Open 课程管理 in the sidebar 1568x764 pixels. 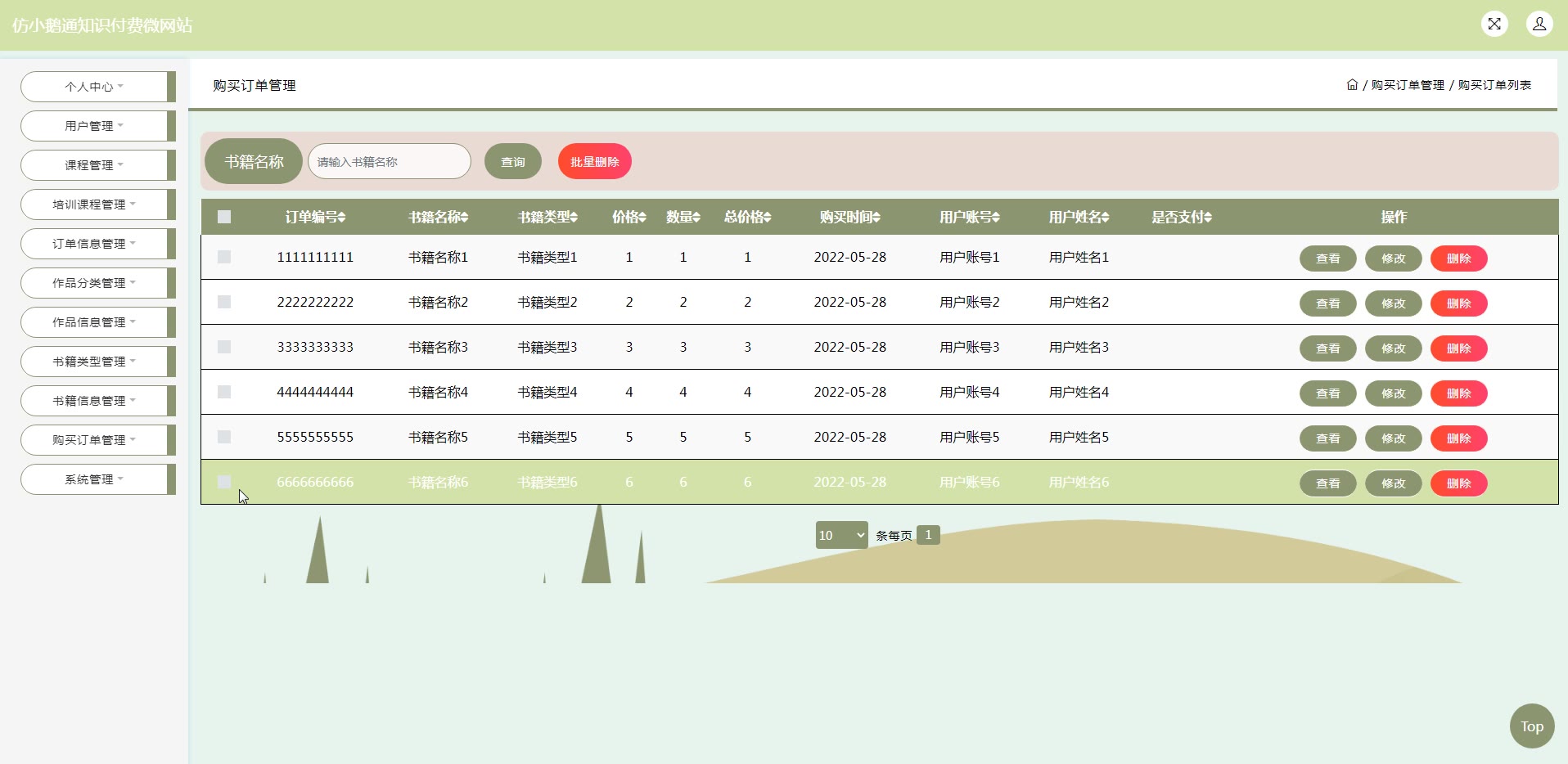pyautogui.click(x=94, y=165)
